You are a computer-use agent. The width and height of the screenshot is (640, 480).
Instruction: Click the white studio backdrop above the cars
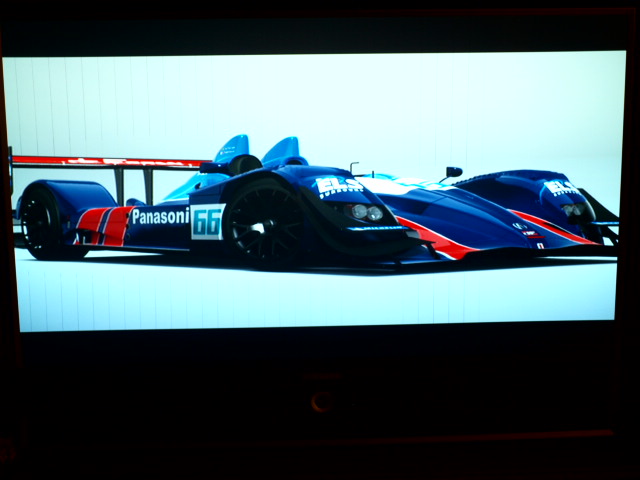pyautogui.click(x=400, y=100)
